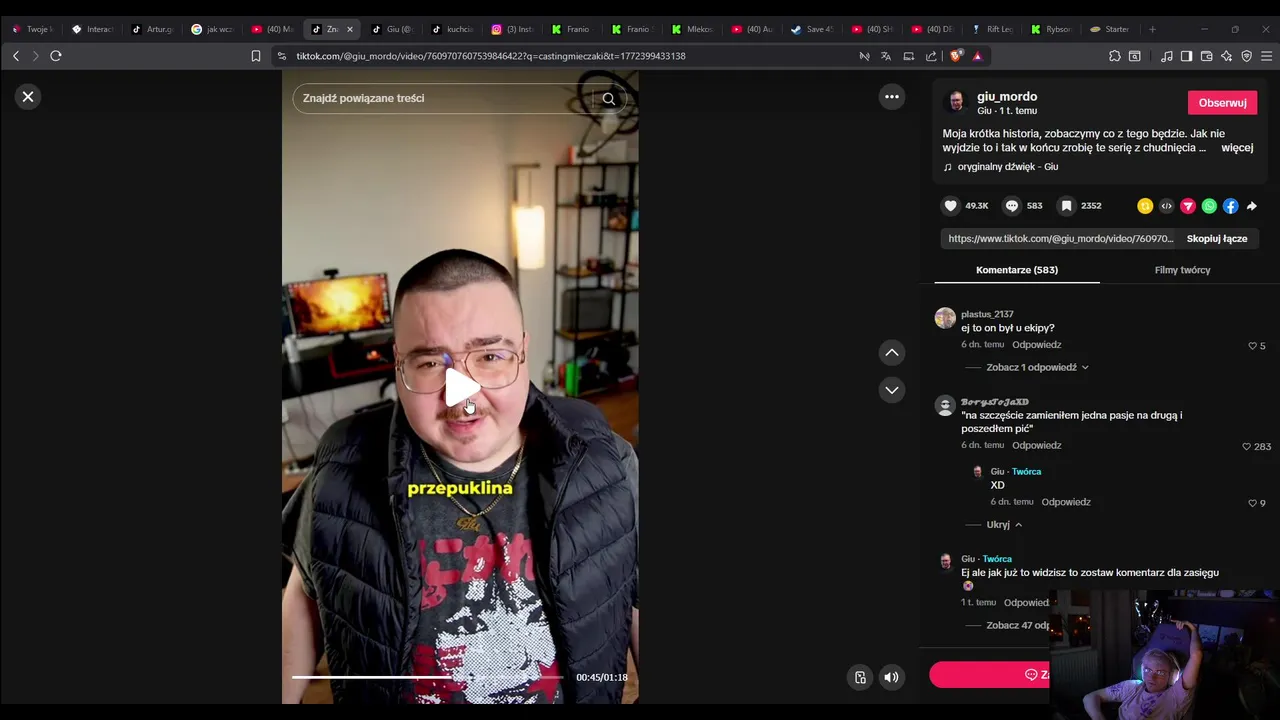Screen dimensions: 1280x720
Task: Expand 'Zobacz 1 odpowiedź' under plastus_2137
Action: [x=1037, y=367]
